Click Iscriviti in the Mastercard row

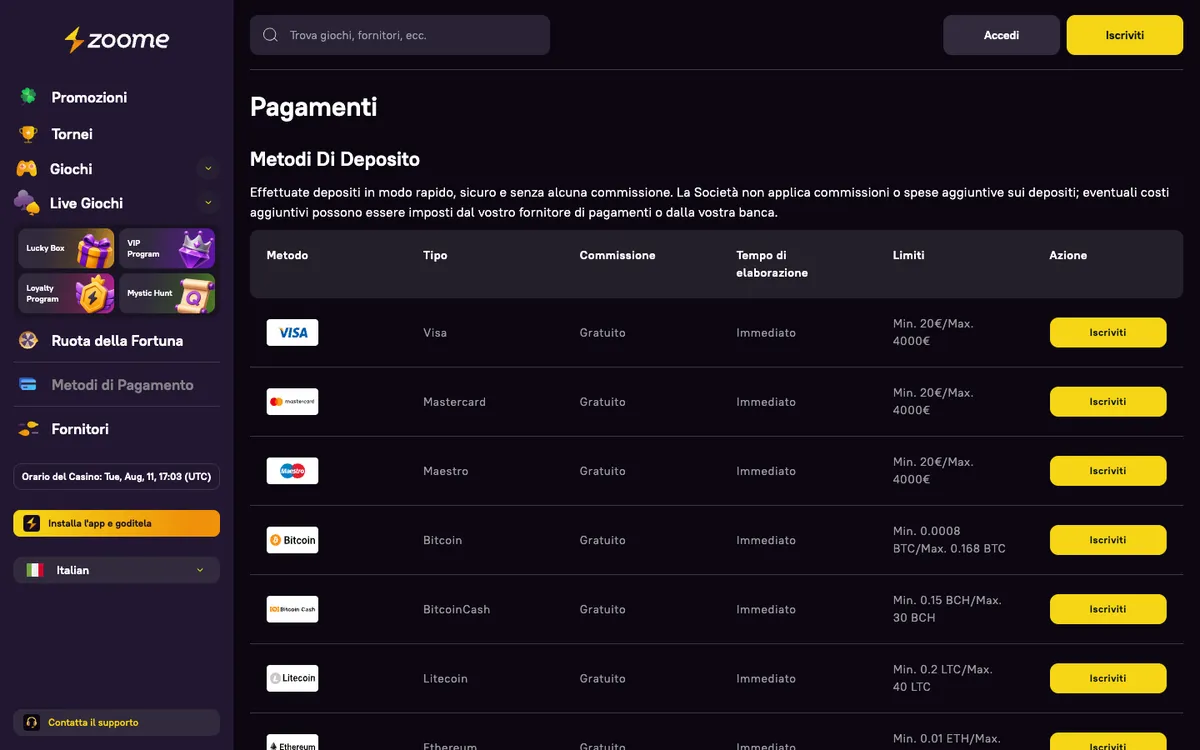[x=1108, y=401]
